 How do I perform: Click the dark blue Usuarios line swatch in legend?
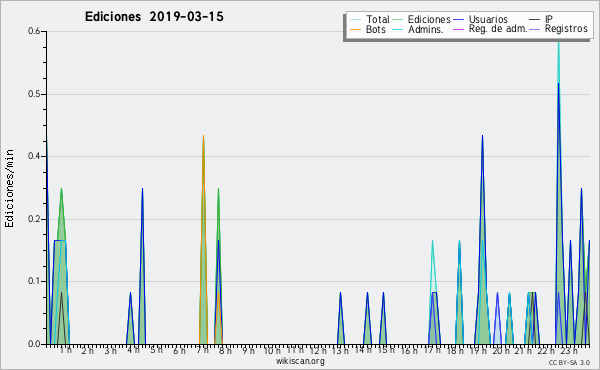click(x=459, y=20)
